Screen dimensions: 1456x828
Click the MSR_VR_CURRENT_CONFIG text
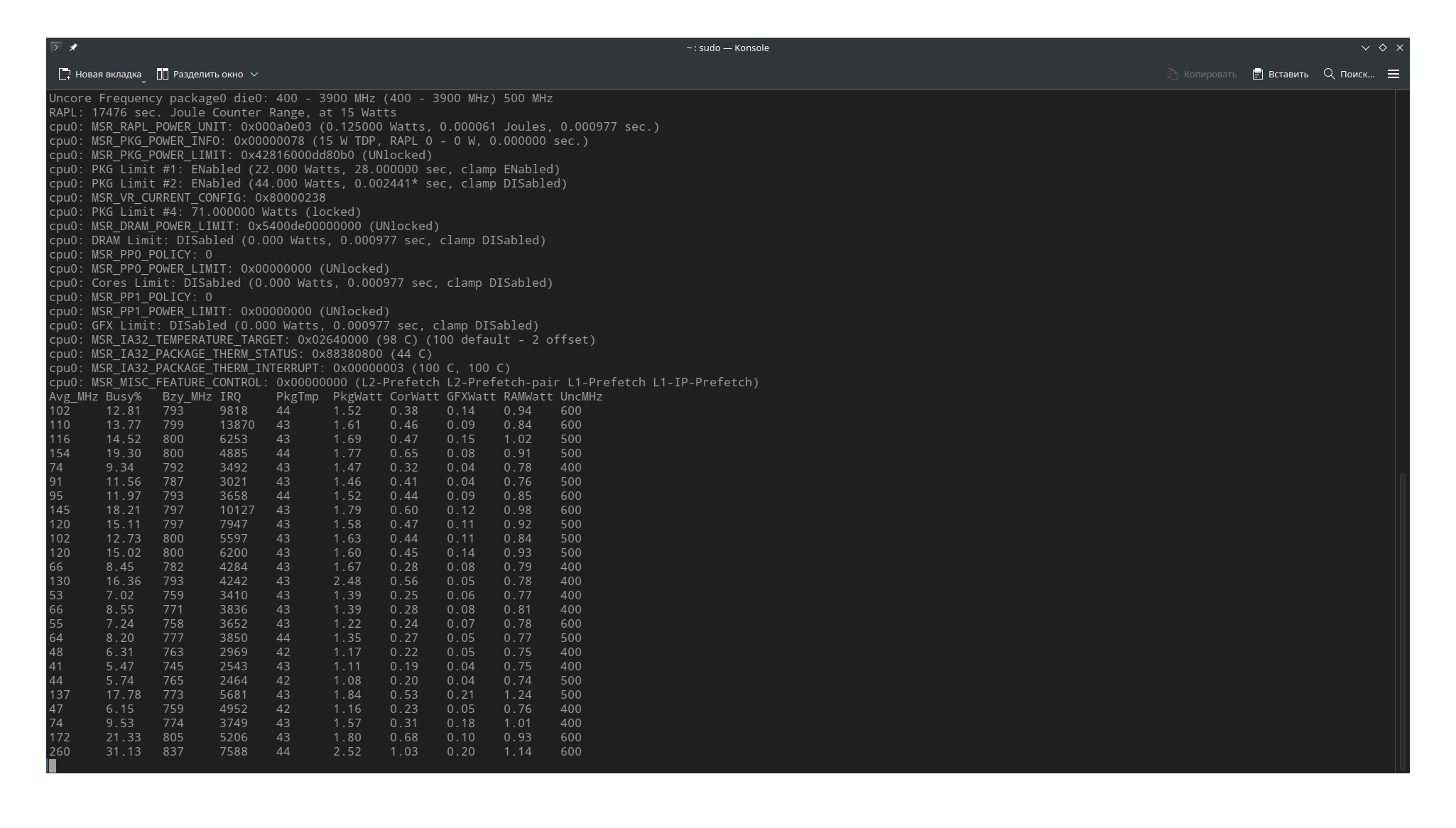click(x=165, y=197)
